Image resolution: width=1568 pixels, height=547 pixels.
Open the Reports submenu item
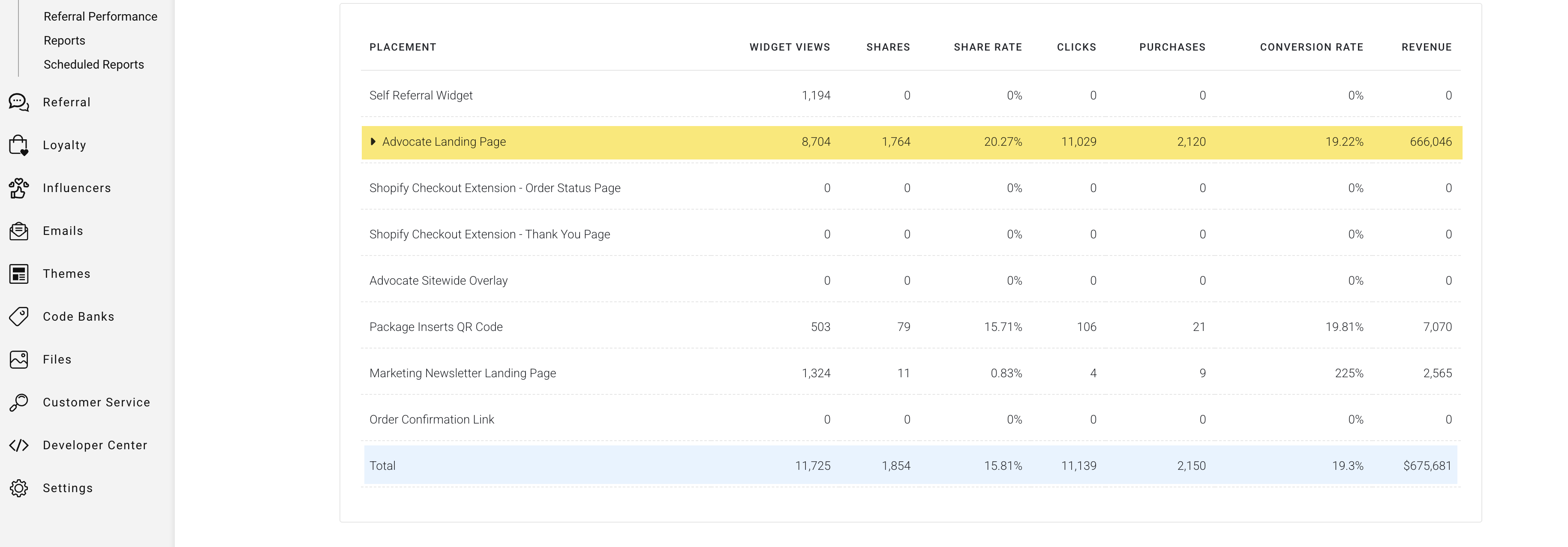(65, 41)
